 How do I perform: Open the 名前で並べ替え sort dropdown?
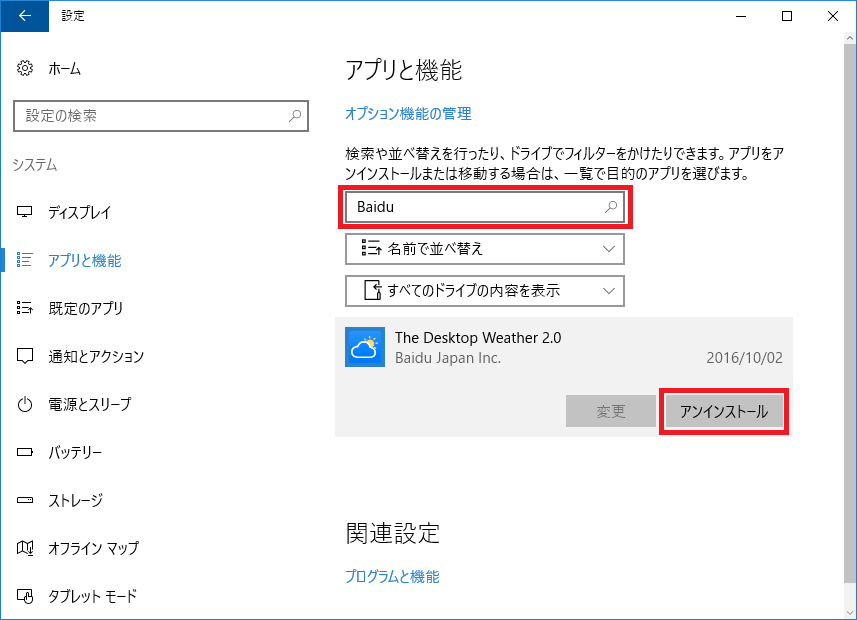pos(485,249)
